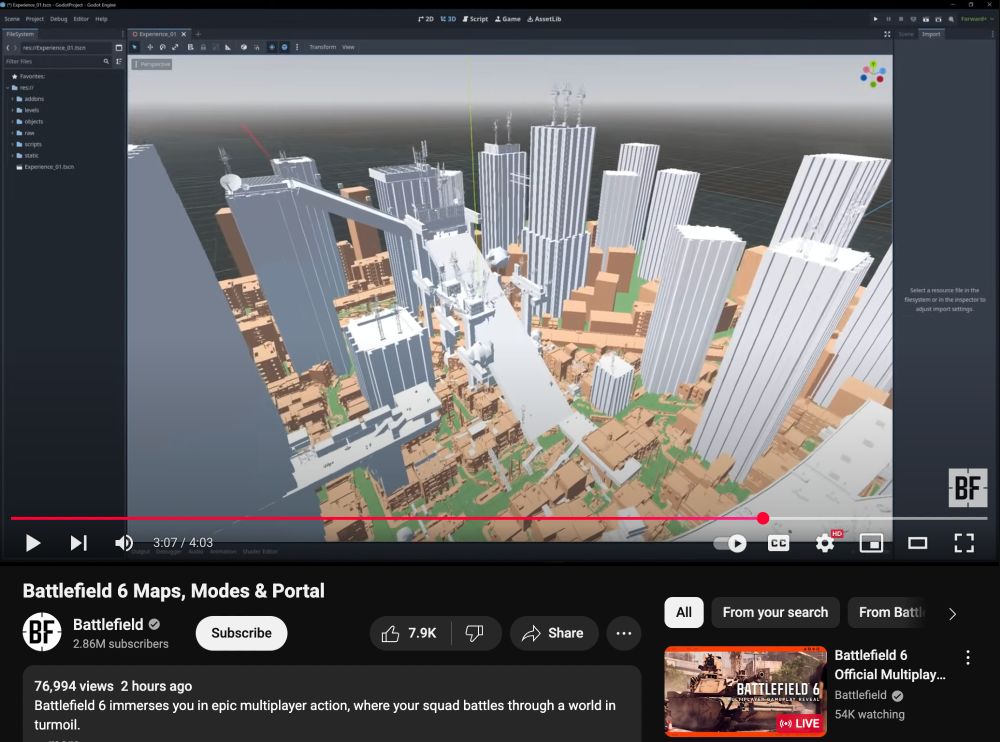The height and width of the screenshot is (742, 1000).
Task: Lock the selected node
Action: click(203, 47)
